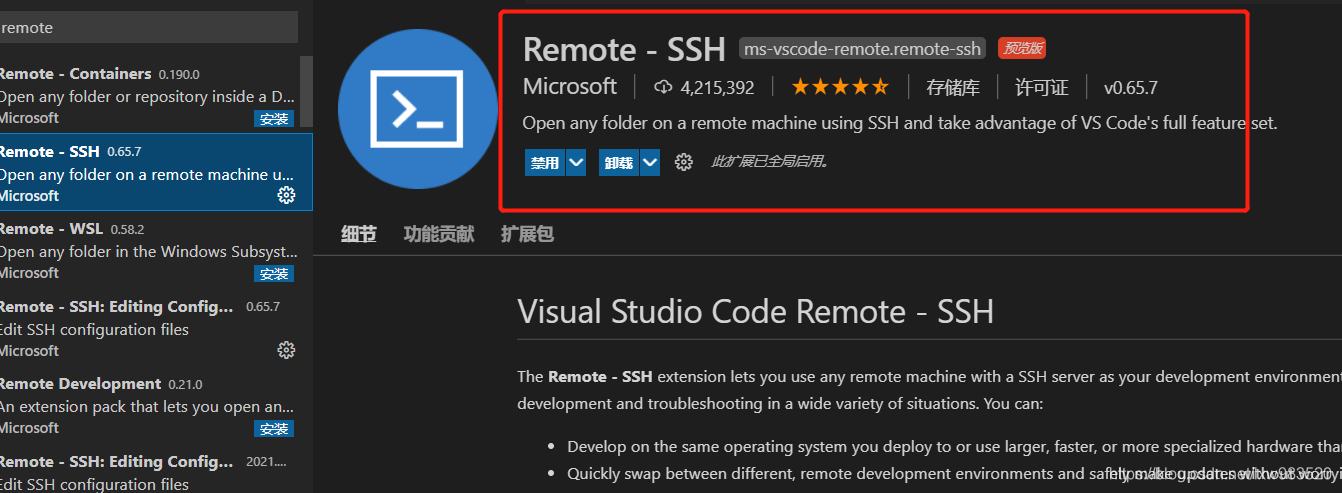Click the 卸载 uninstall button
This screenshot has height=493, width=1342.
[619, 163]
